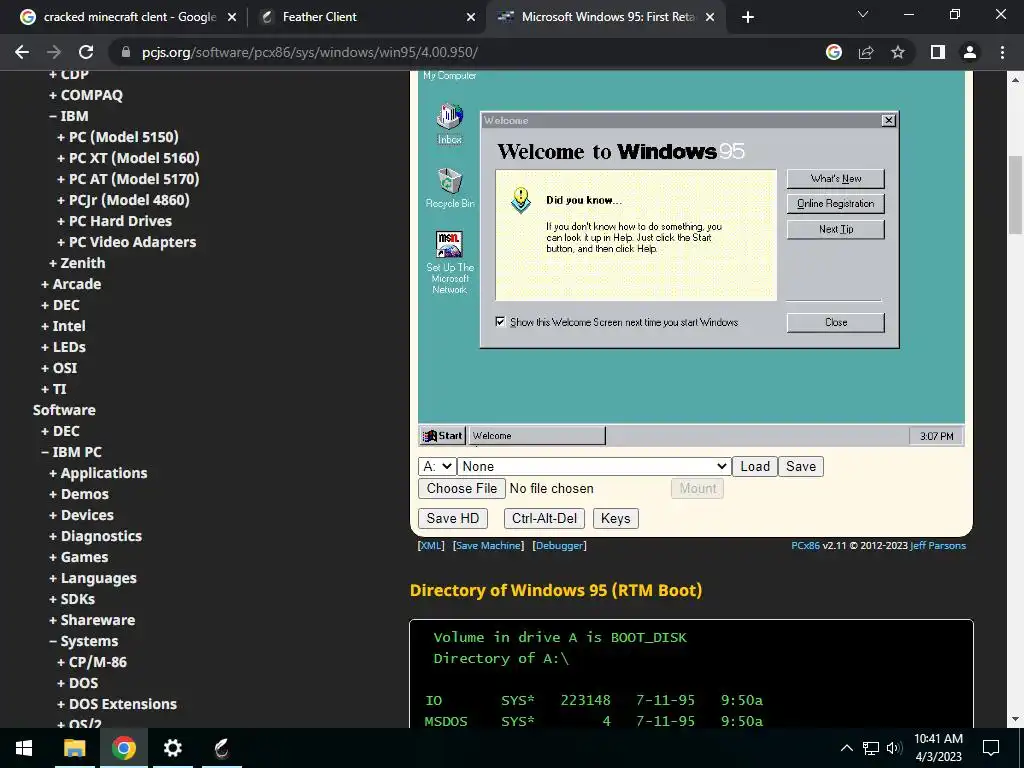This screenshot has height=768, width=1024.
Task: Expand Applications in the sidebar
Action: [x=98, y=473]
